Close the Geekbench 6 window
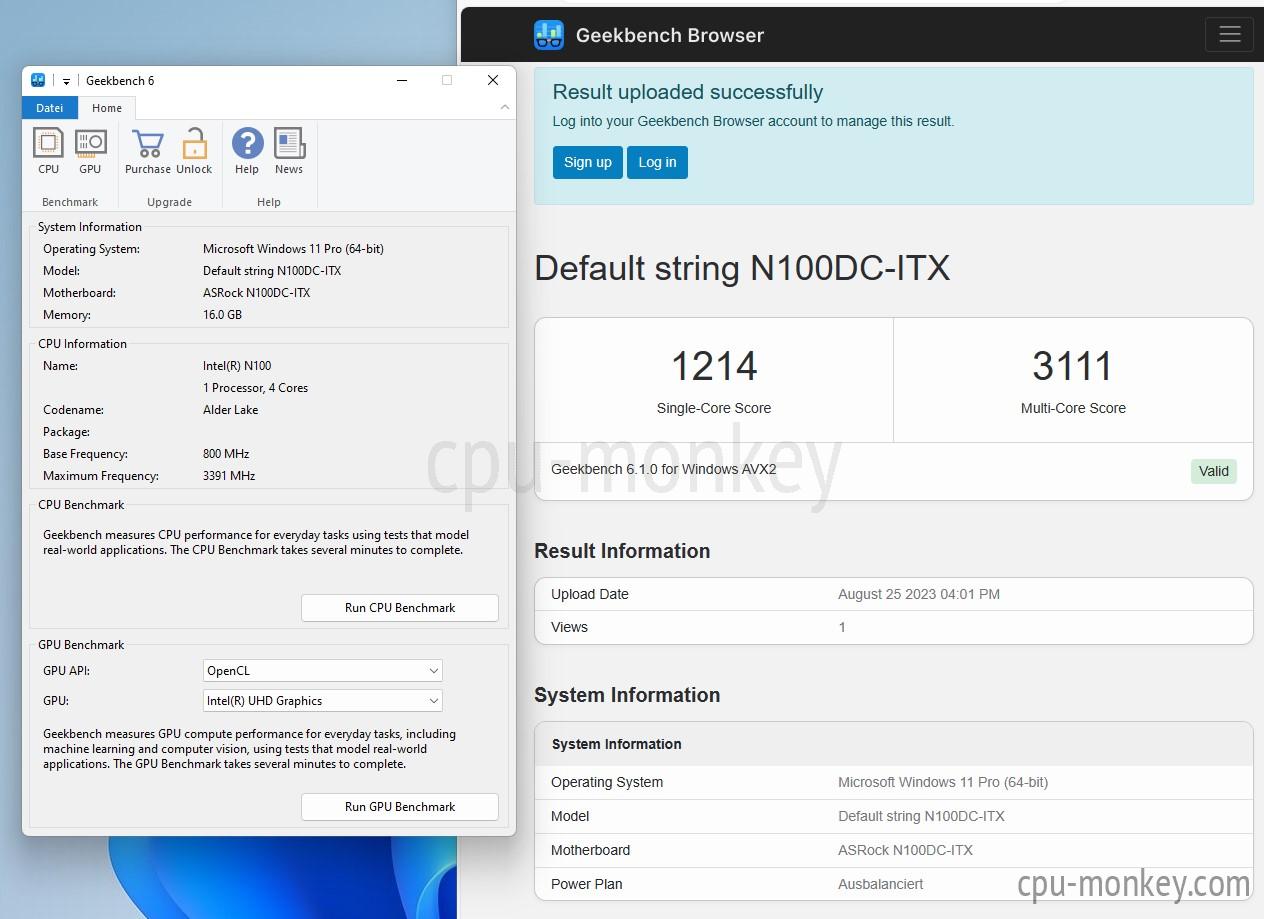 (x=493, y=80)
